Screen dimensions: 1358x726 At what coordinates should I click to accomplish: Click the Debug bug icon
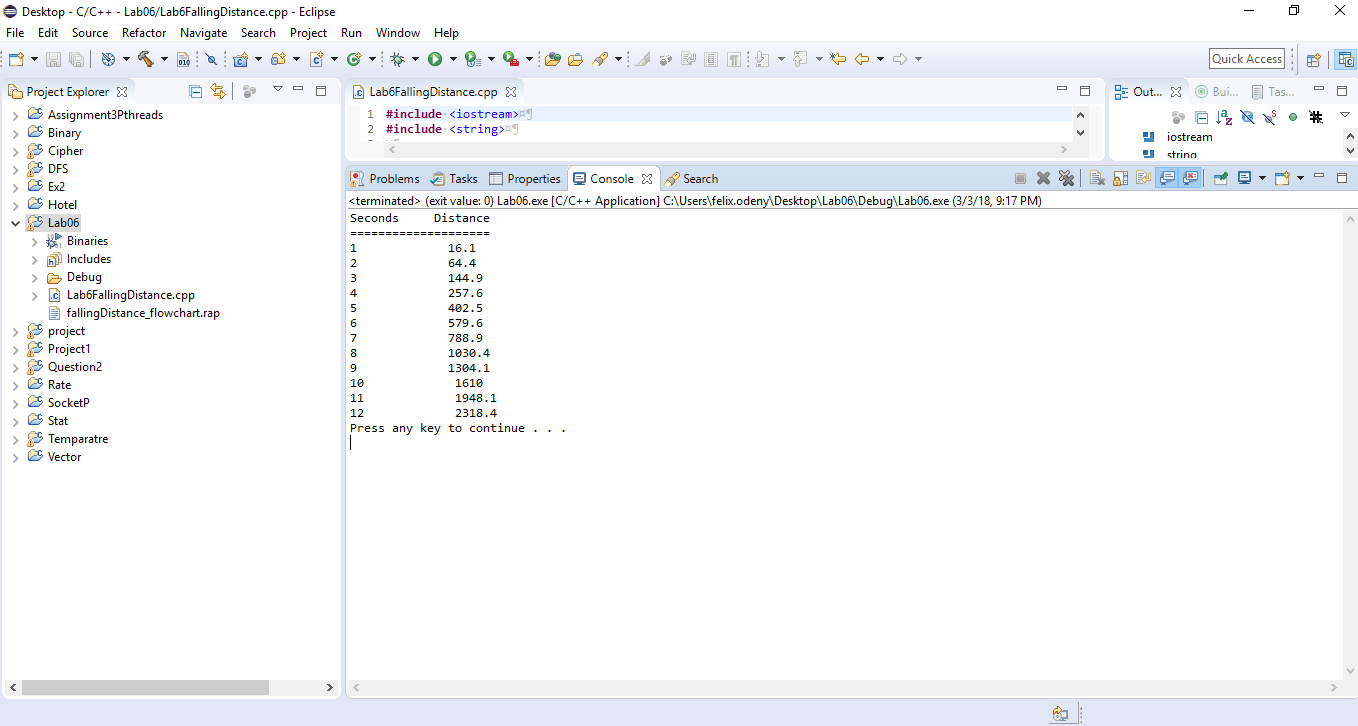(397, 59)
